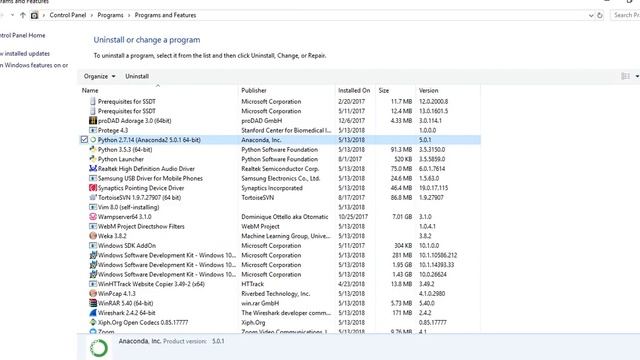Click the Vim 8.0 program icon

point(93,207)
